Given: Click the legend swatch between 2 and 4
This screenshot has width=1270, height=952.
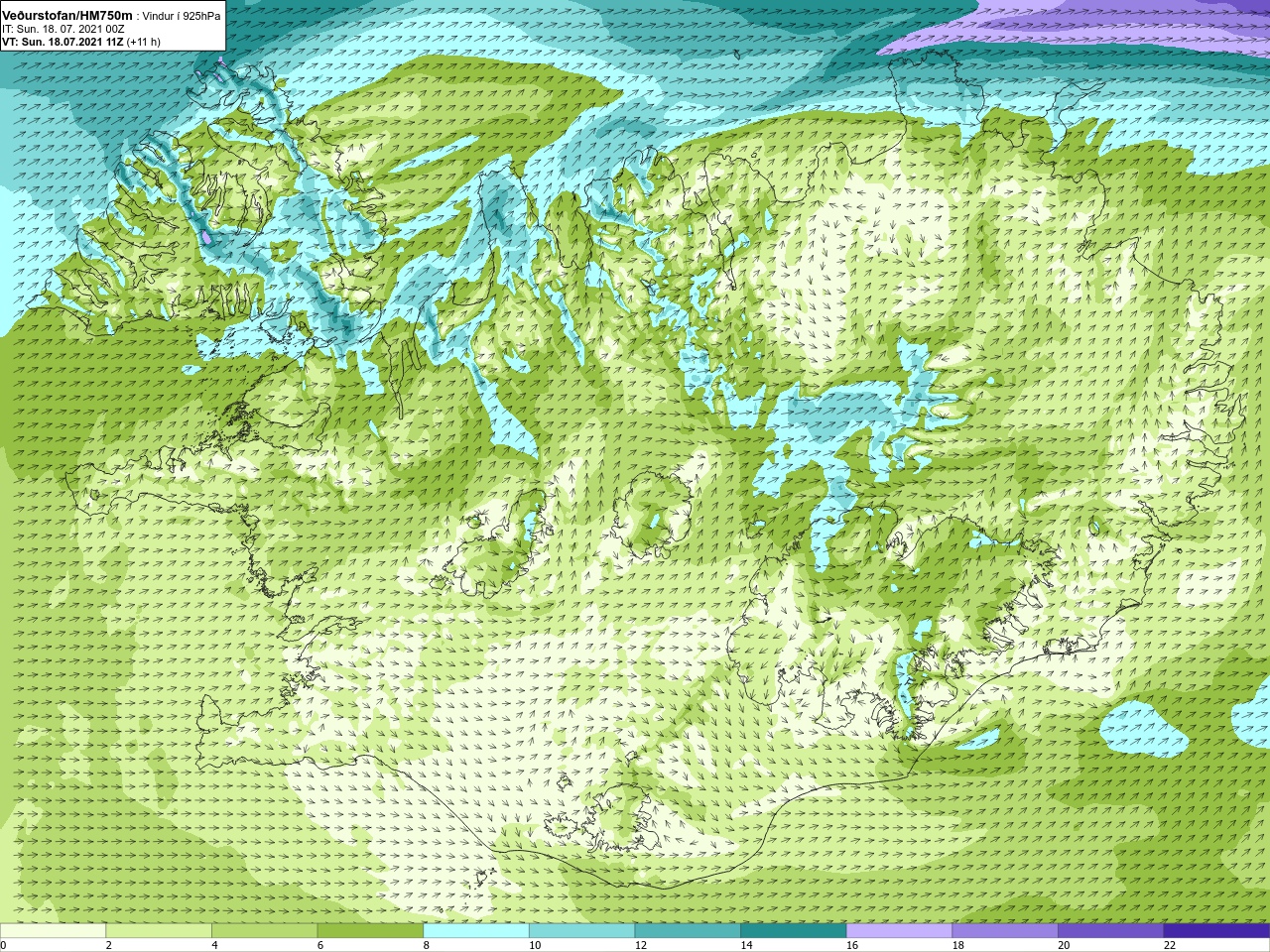Looking at the screenshot, I should coord(159,931).
